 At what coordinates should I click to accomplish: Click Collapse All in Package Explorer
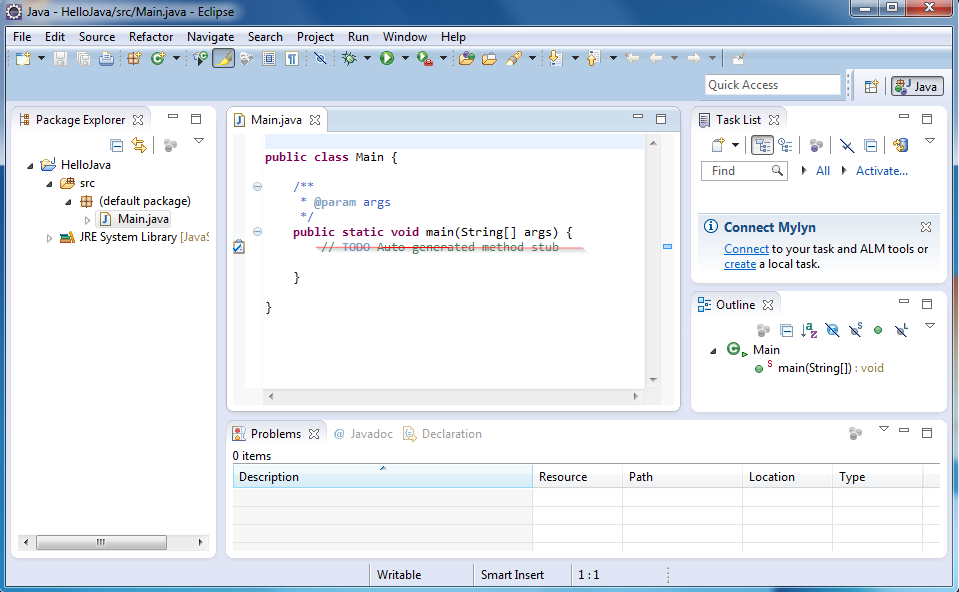117,146
